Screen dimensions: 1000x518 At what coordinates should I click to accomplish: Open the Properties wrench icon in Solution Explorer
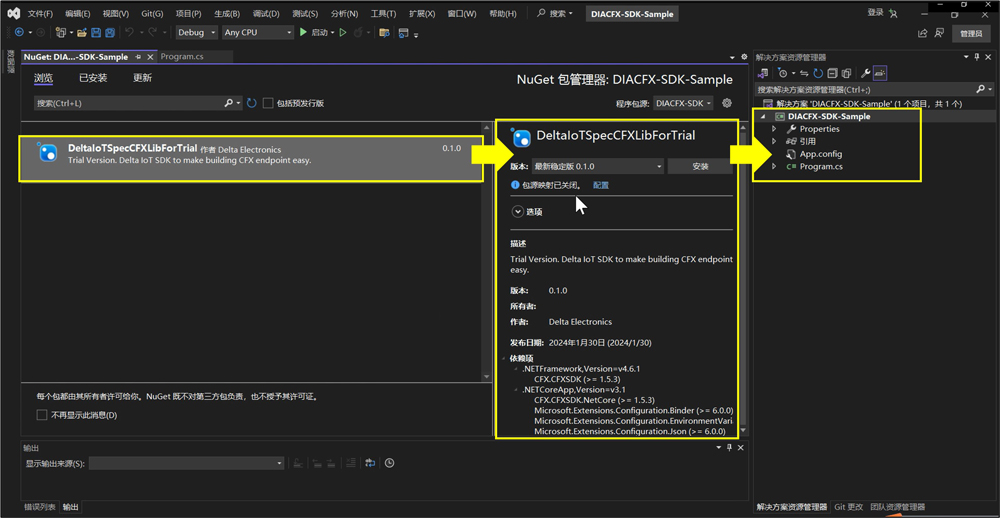point(866,73)
